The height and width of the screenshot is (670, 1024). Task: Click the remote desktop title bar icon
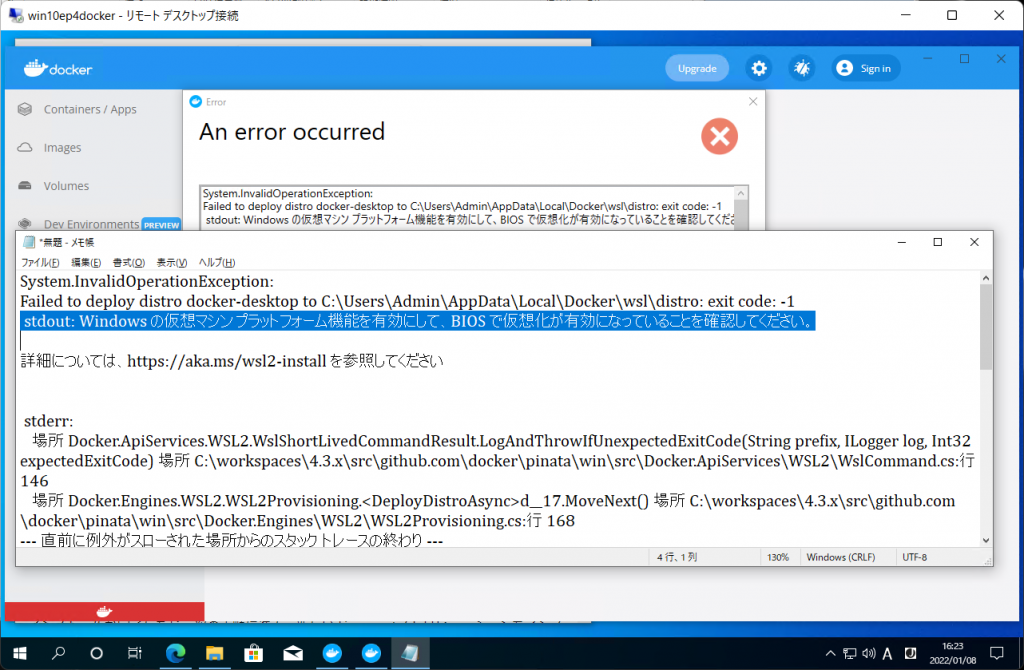16,15
